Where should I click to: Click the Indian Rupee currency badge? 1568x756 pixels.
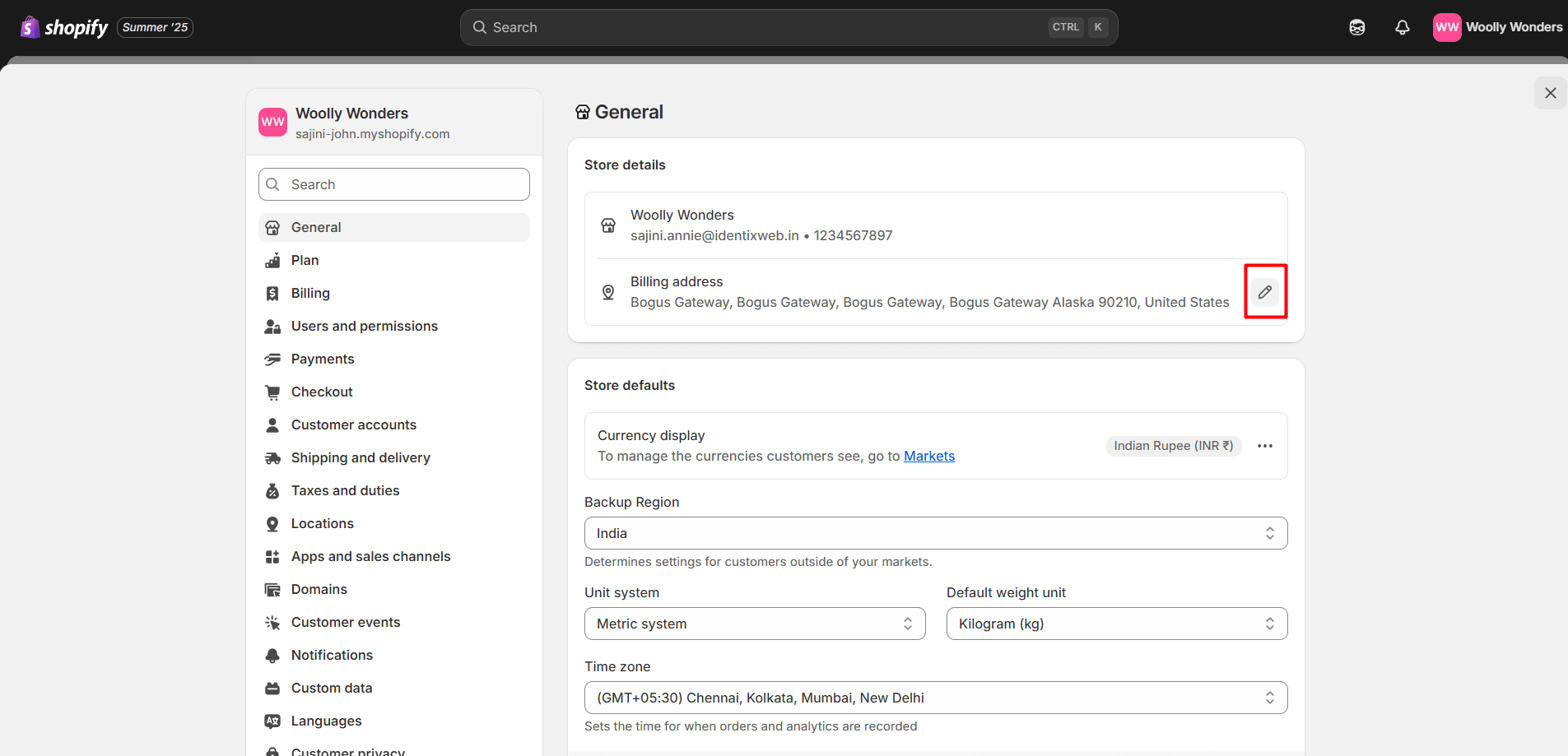point(1174,446)
